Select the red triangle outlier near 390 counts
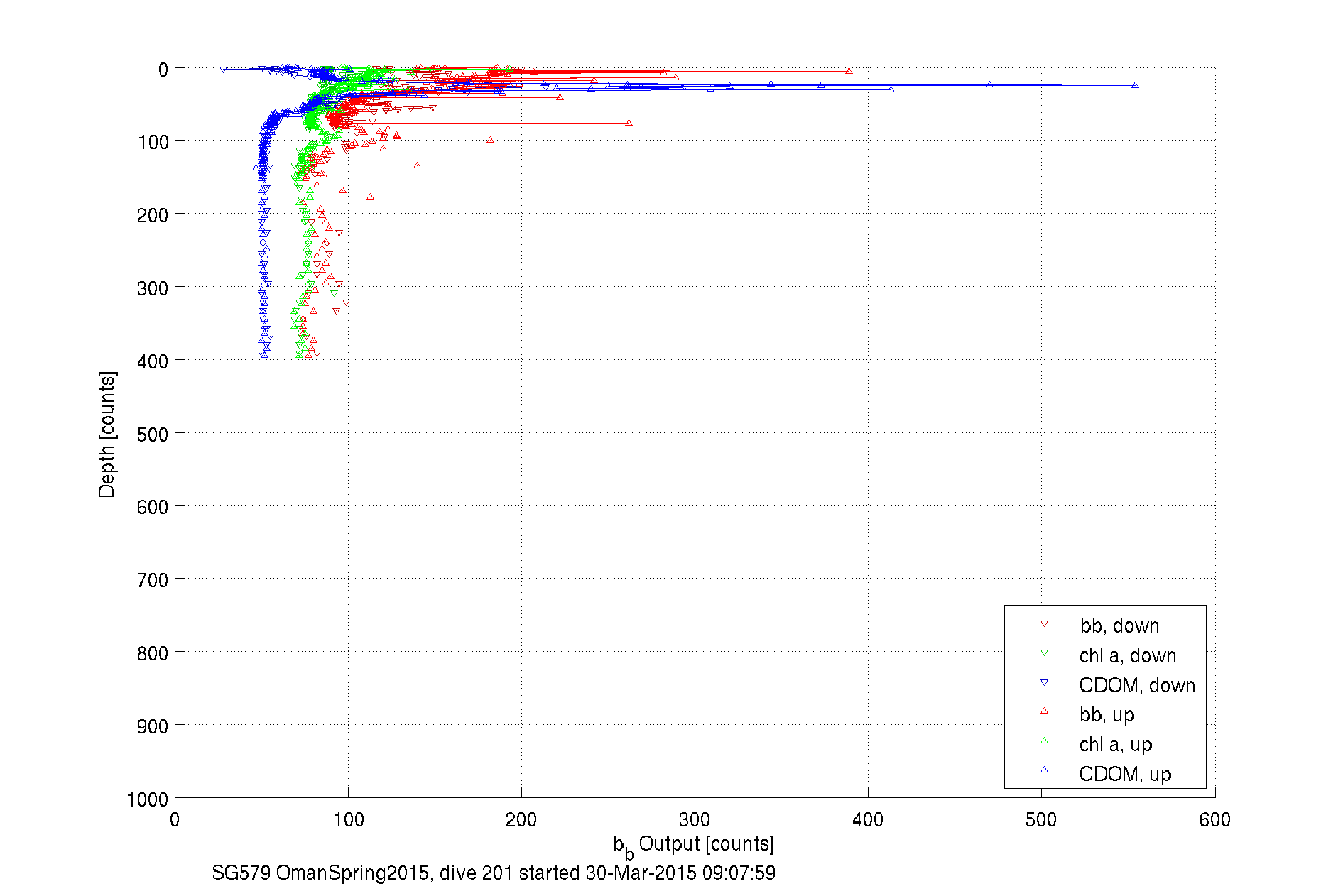 [849, 71]
